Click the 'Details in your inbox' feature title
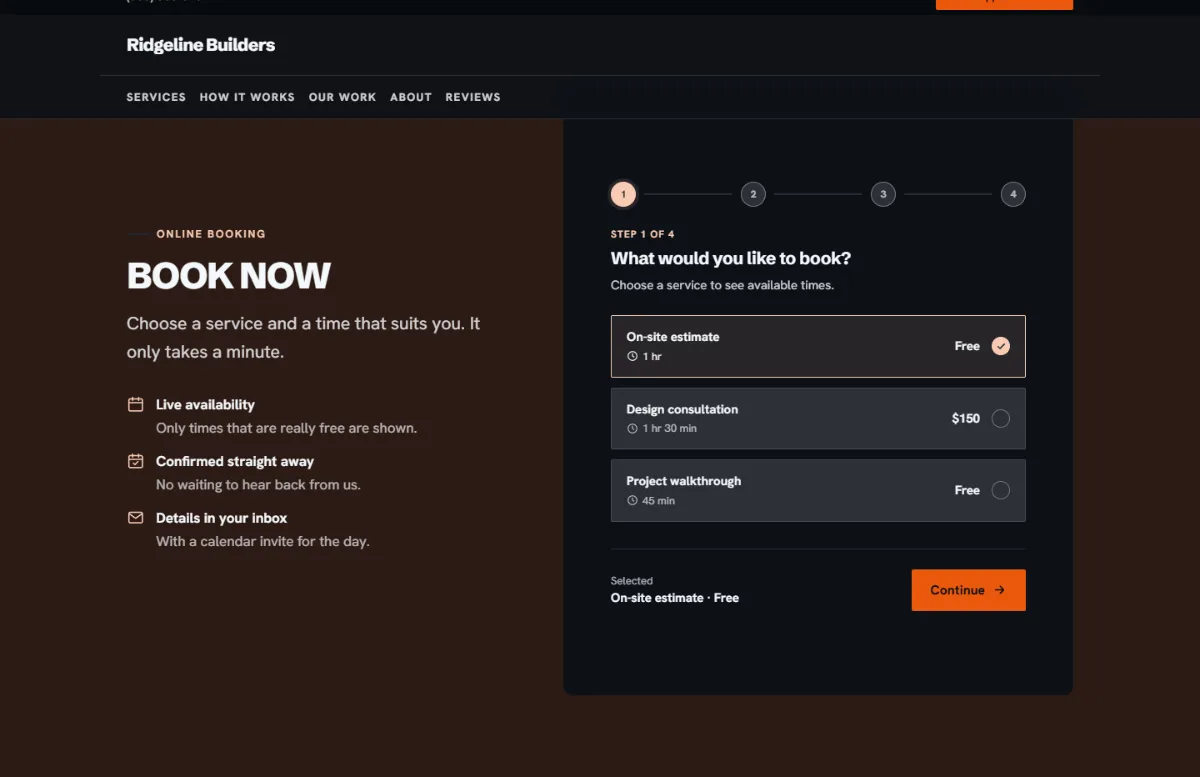 click(222, 518)
